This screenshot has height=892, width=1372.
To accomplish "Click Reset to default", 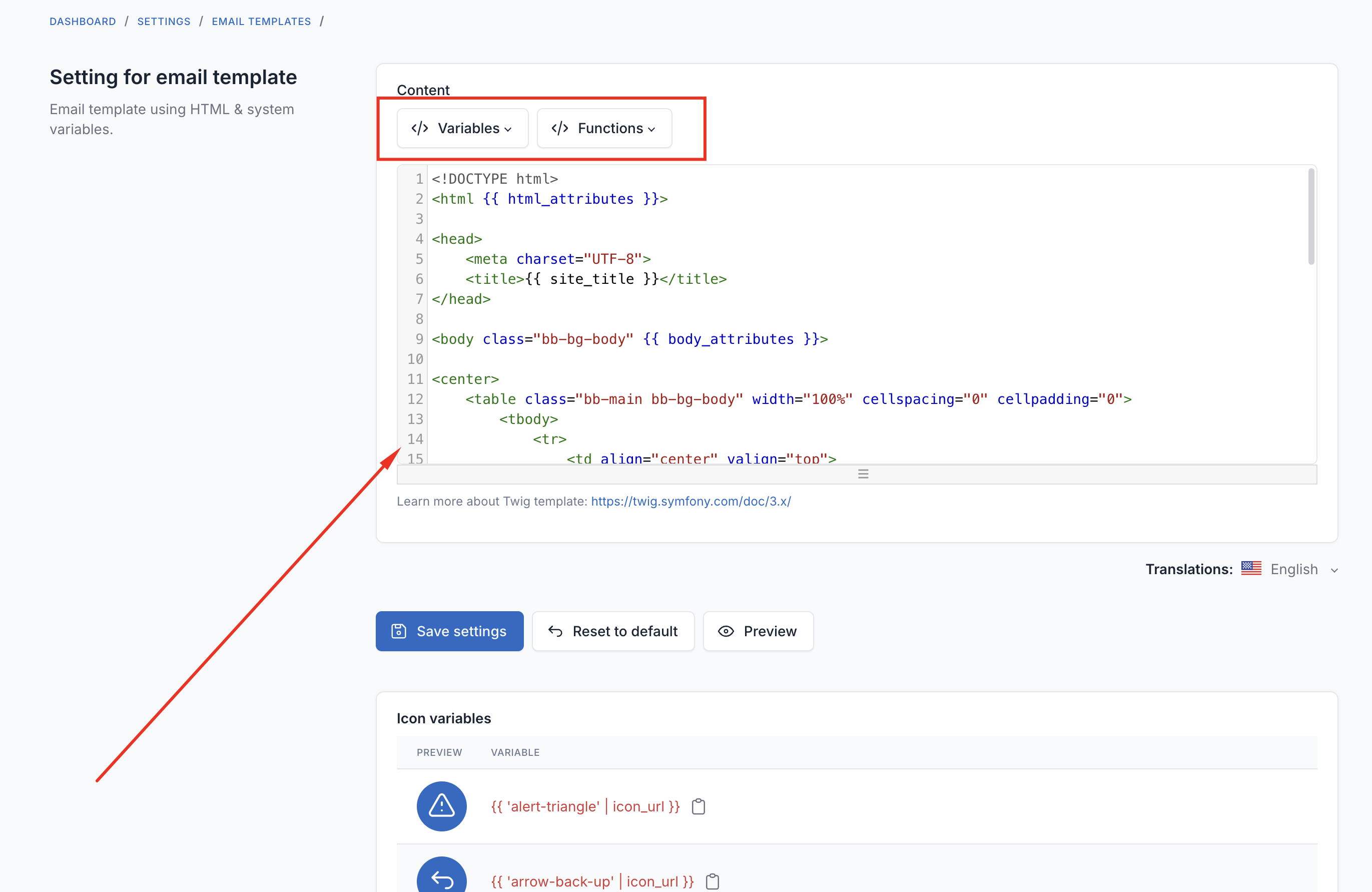I will (x=613, y=631).
